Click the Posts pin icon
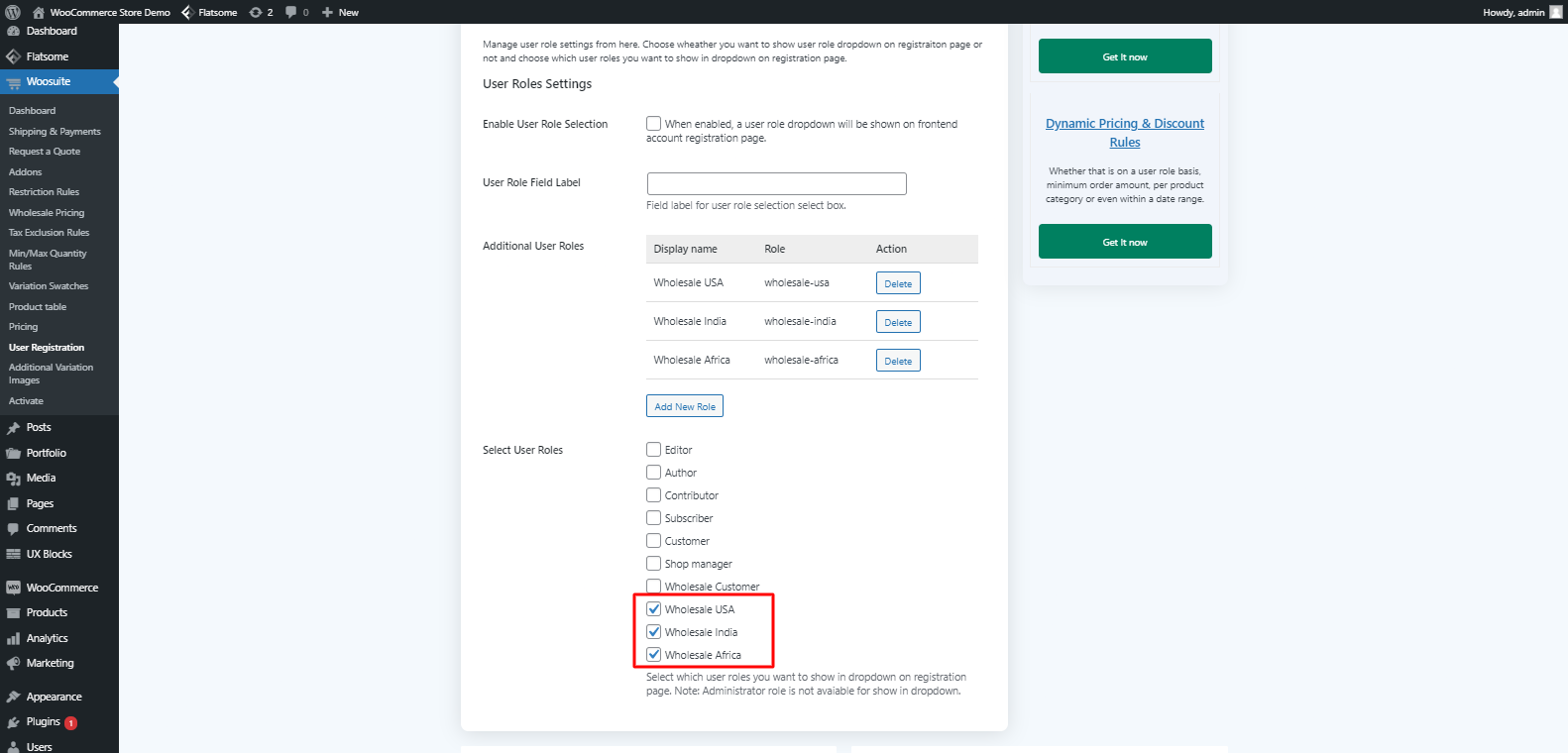 (14, 428)
